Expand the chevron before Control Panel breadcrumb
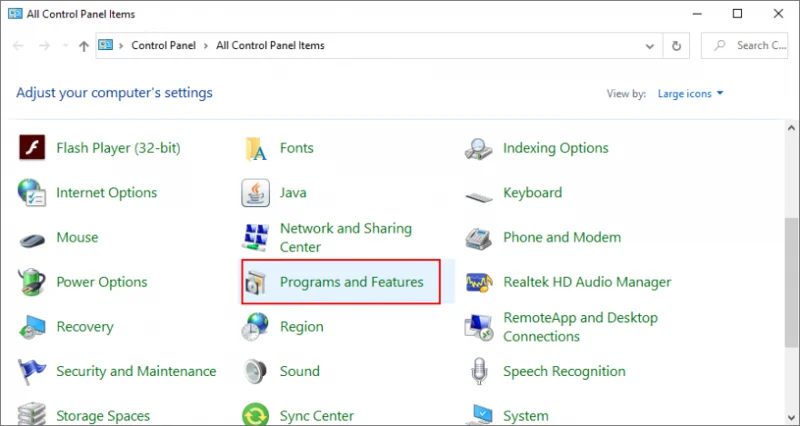 tap(121, 45)
